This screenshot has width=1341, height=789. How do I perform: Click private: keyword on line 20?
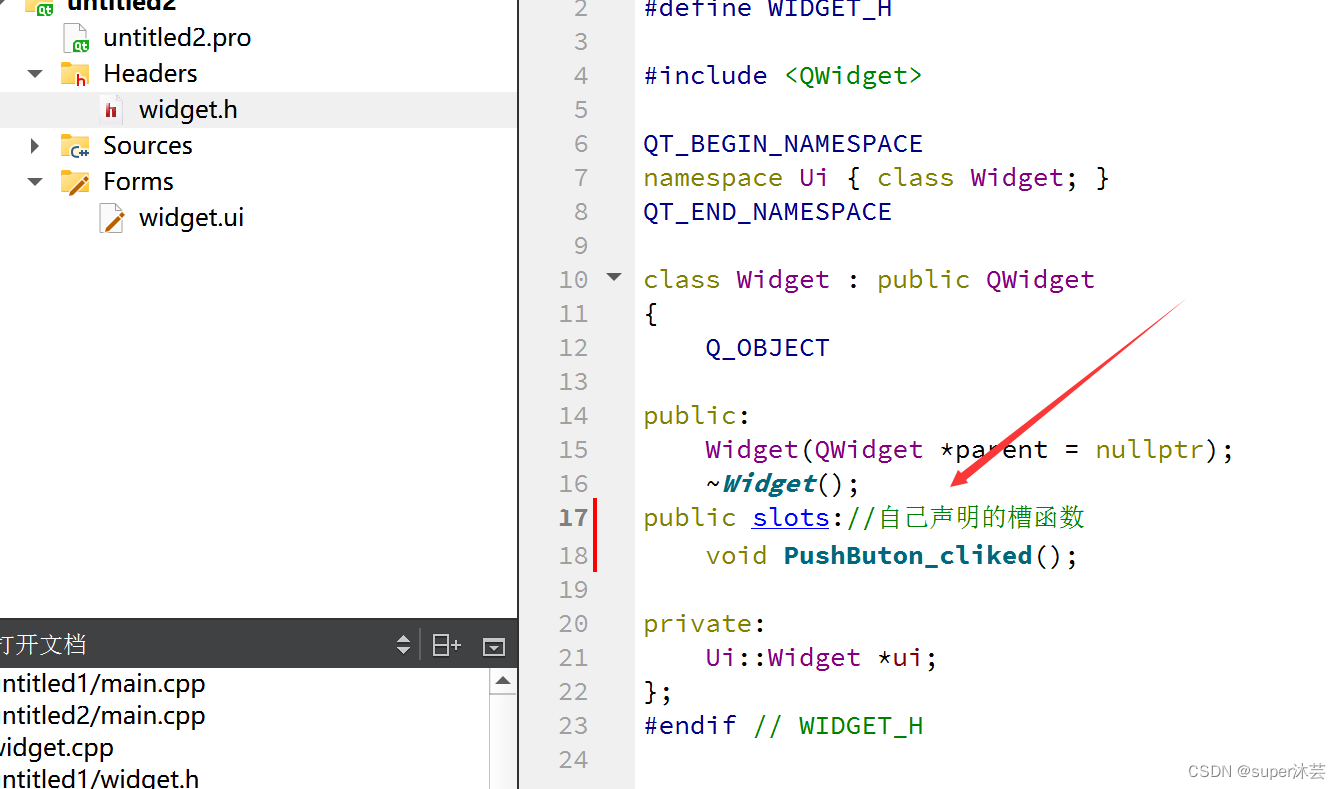click(x=705, y=624)
